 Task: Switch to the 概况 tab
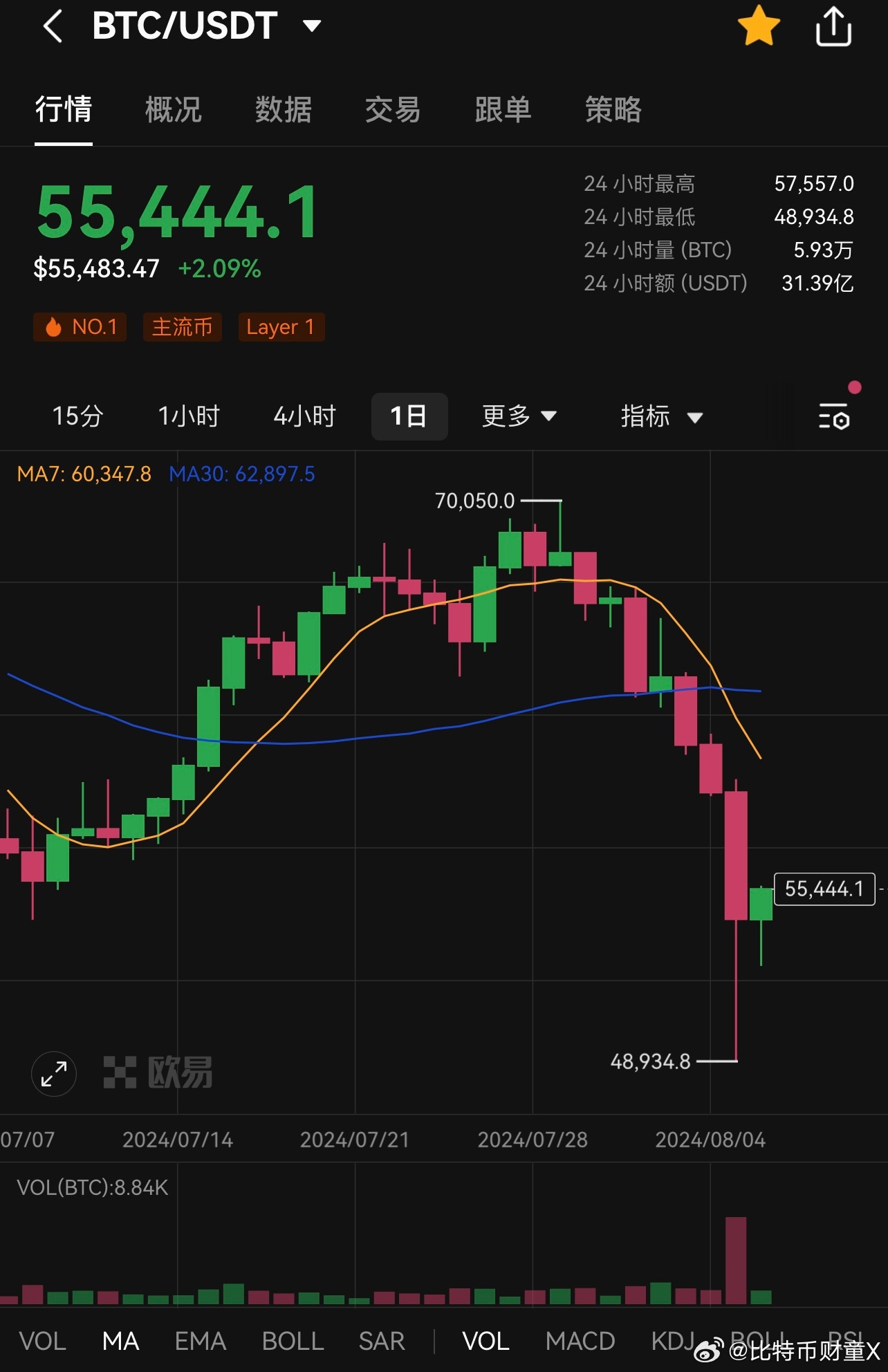point(174,109)
